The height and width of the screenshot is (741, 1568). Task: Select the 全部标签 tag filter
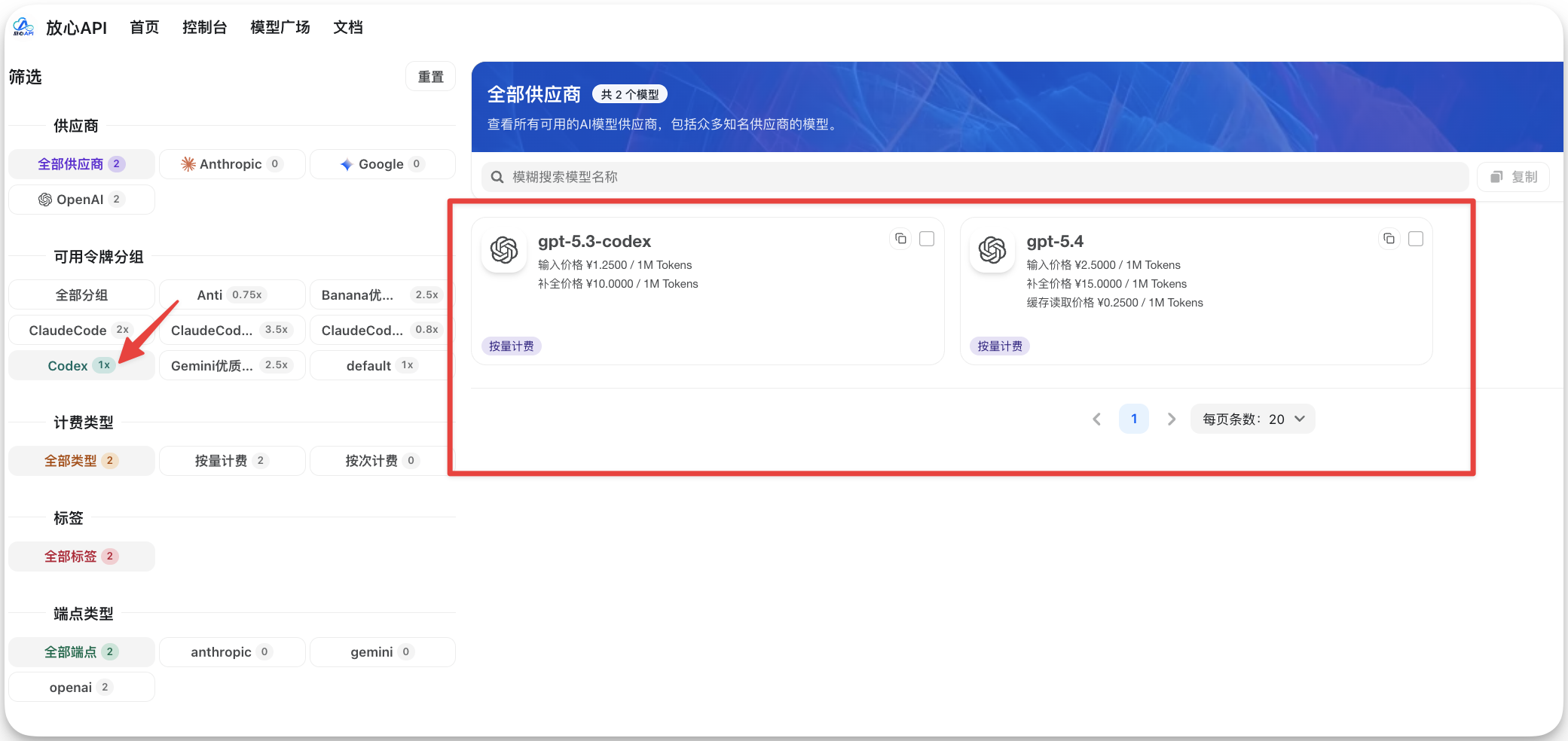pos(81,557)
